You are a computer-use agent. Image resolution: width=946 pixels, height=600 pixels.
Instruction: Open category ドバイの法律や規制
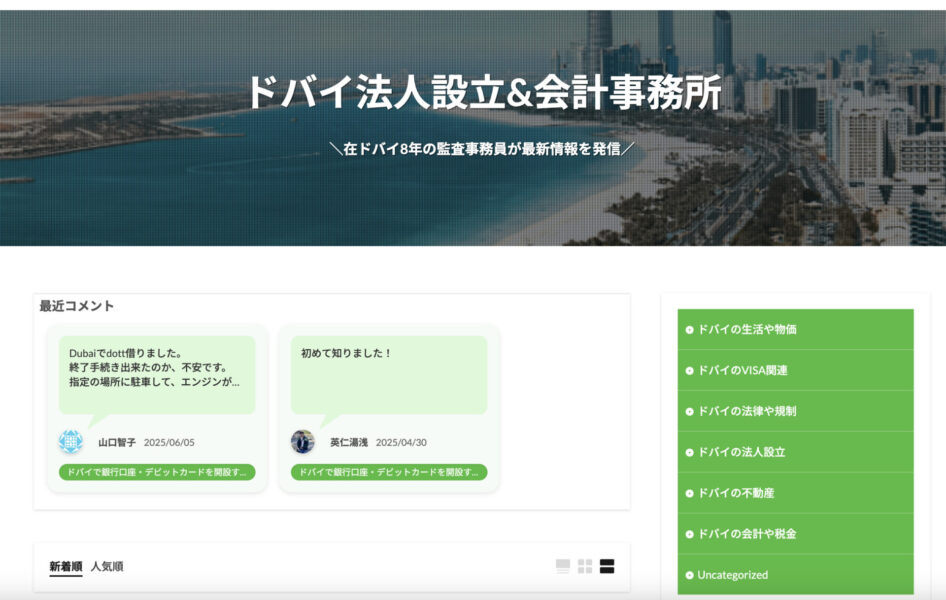tap(795, 411)
